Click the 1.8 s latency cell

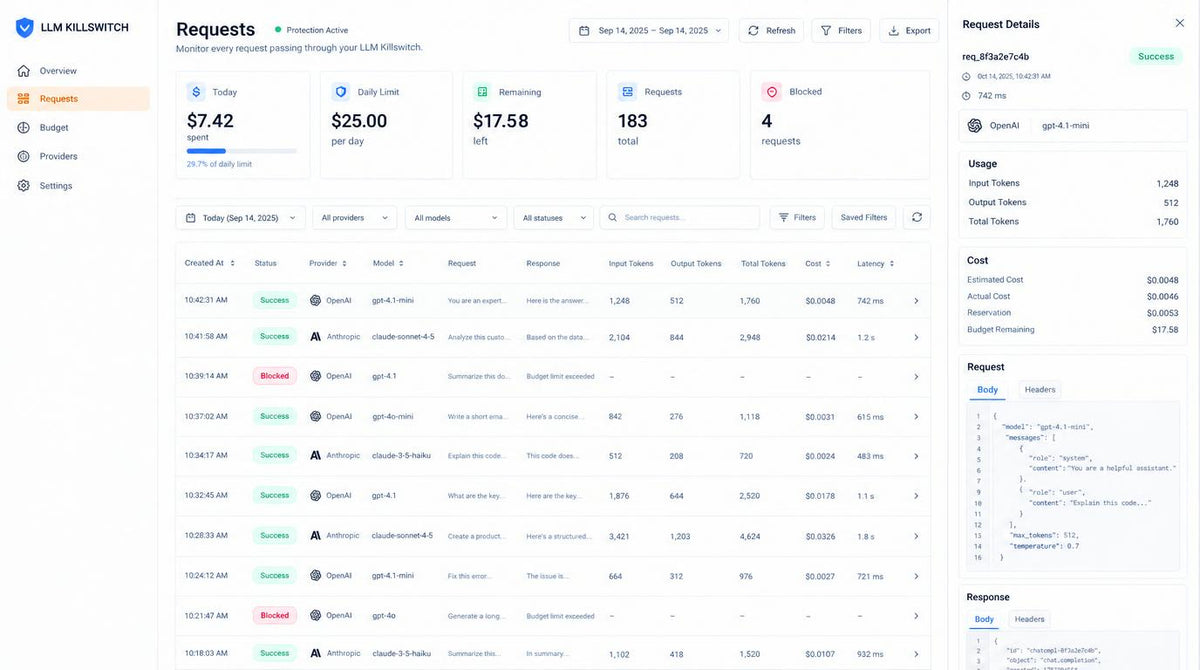coord(865,536)
